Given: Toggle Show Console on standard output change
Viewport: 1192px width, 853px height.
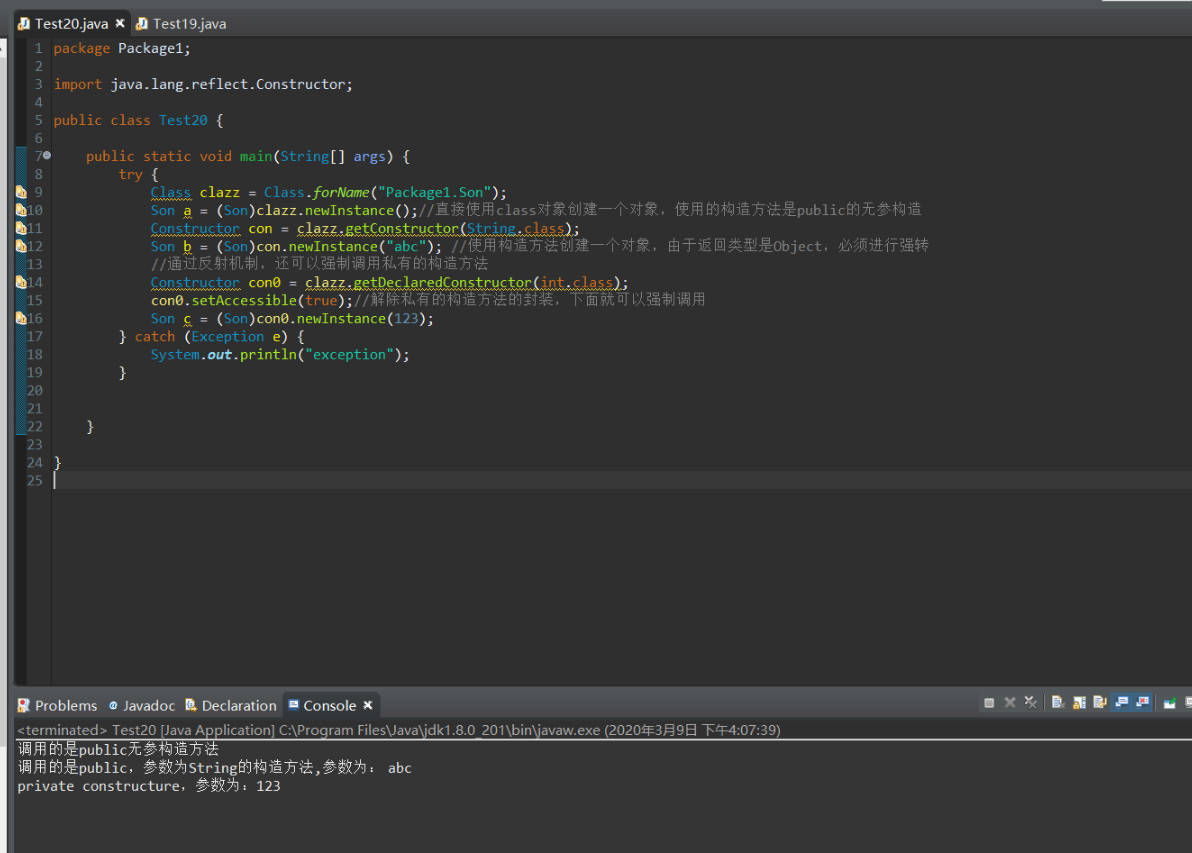Looking at the screenshot, I should pos(1121,704).
